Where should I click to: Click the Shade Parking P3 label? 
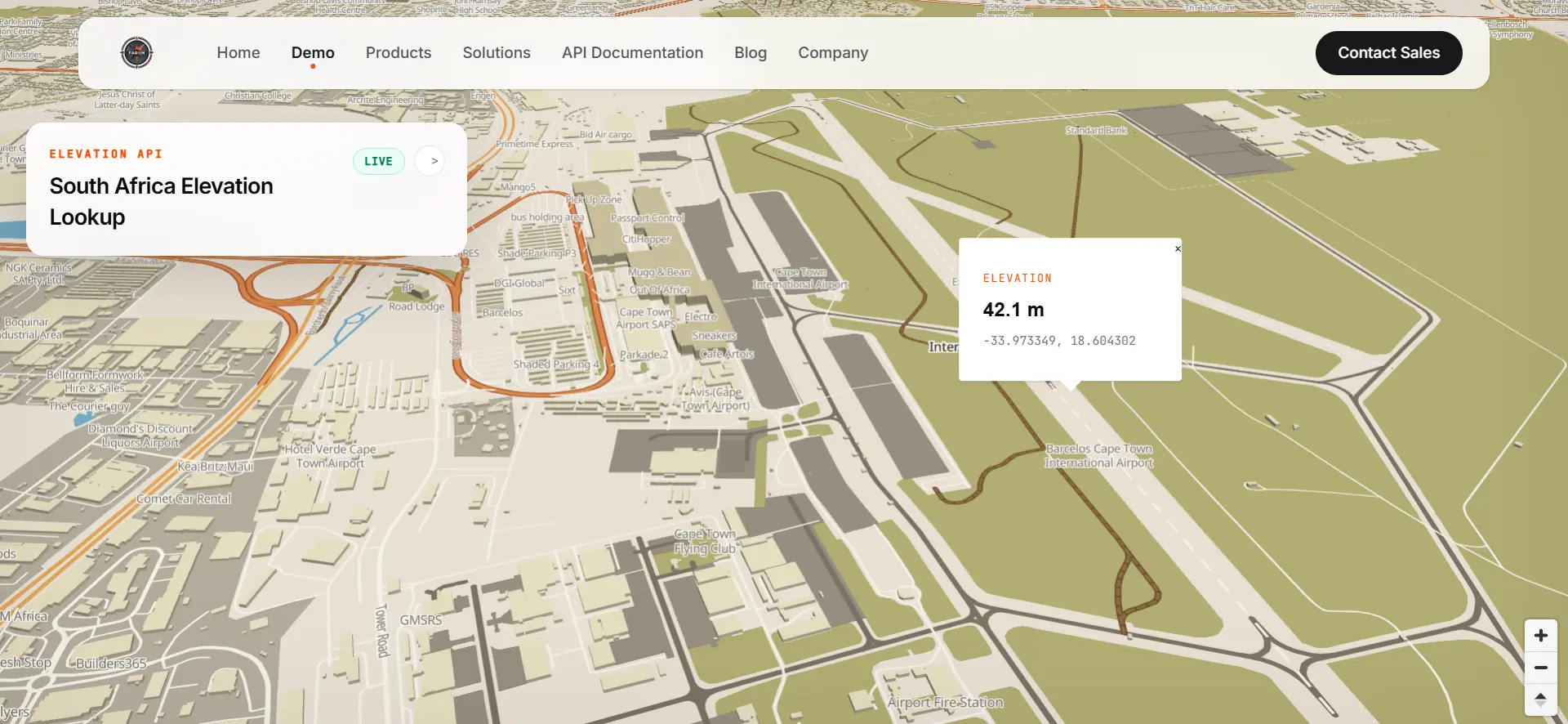coord(537,253)
